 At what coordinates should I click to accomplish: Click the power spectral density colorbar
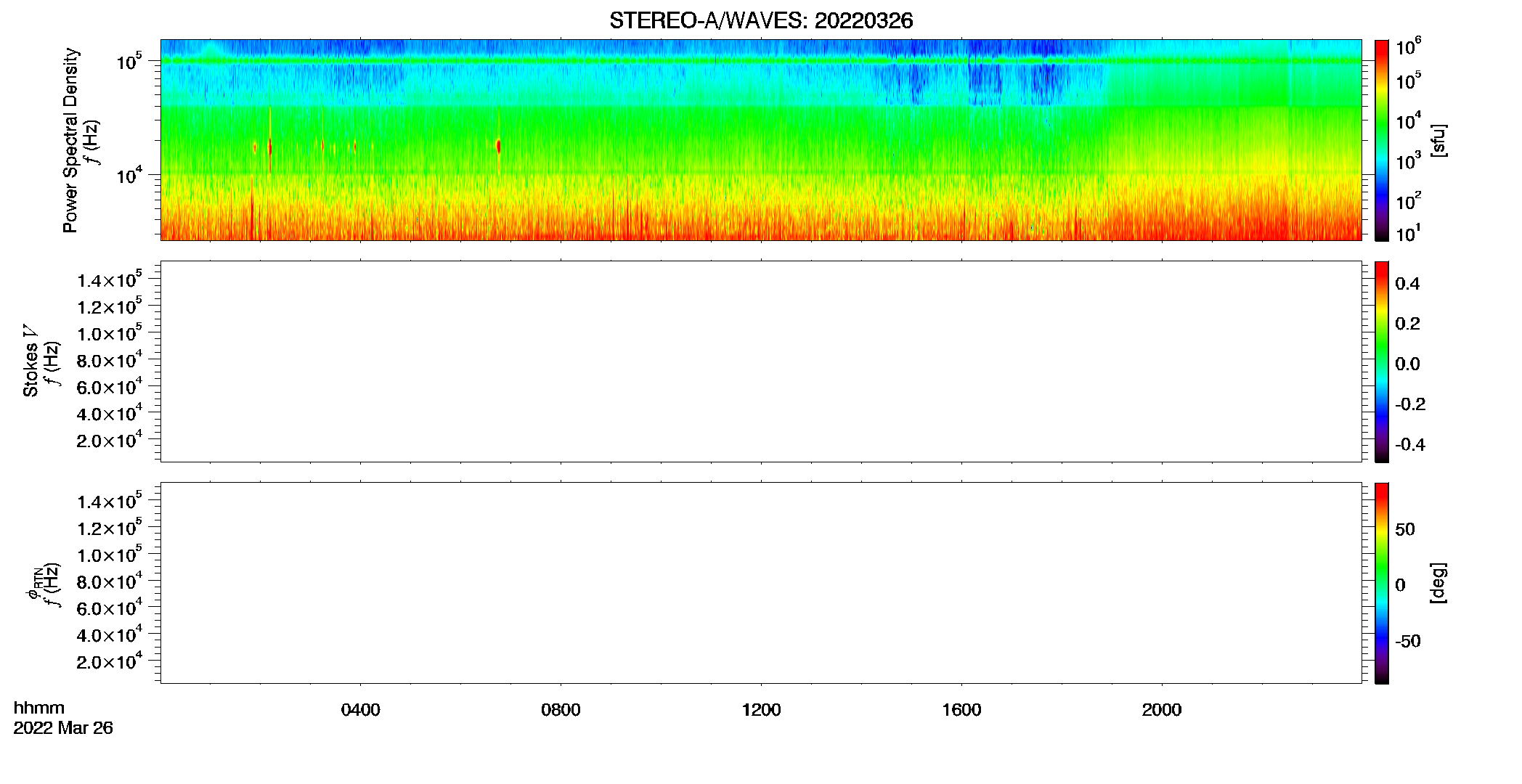click(1382, 140)
